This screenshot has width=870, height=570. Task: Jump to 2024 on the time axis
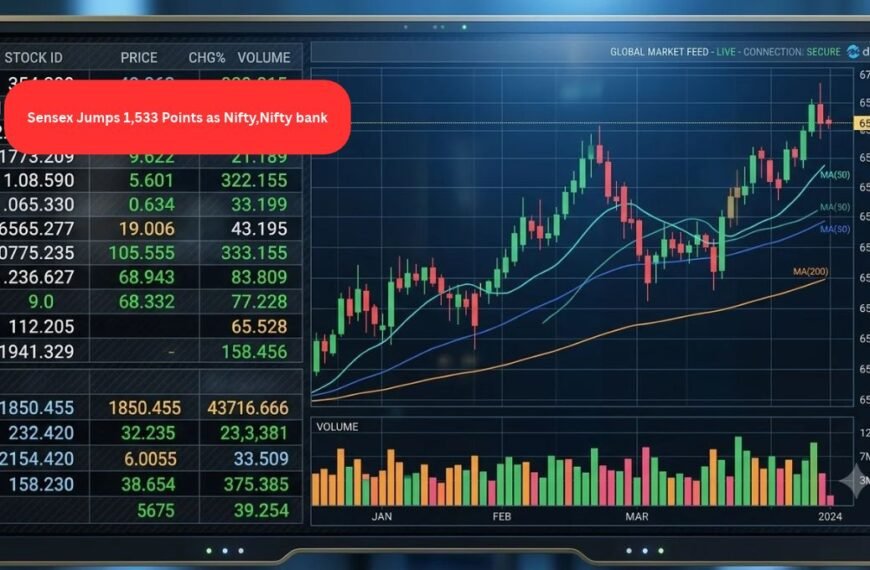[830, 517]
